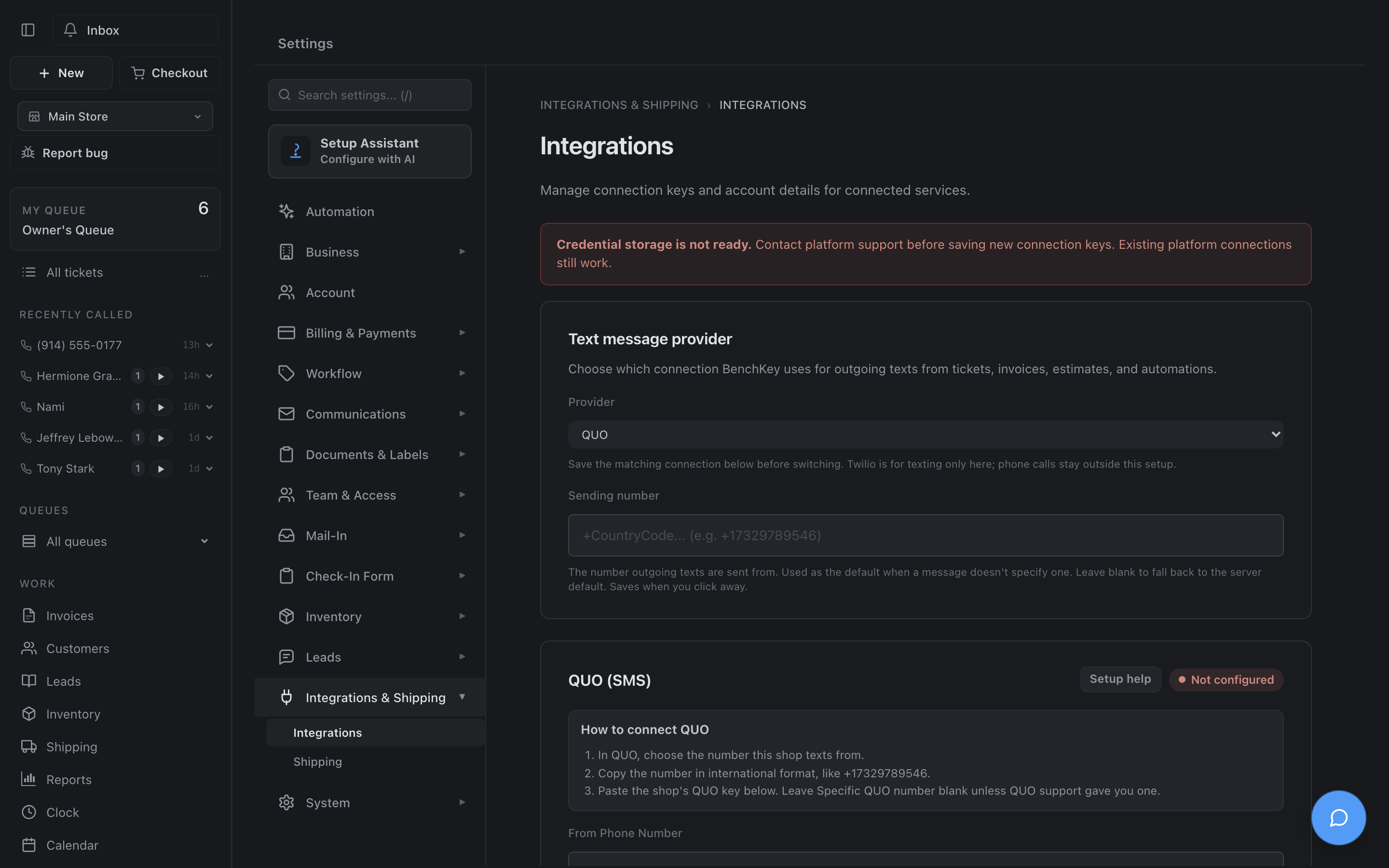
Task: Open the Checkout cart
Action: click(169, 73)
